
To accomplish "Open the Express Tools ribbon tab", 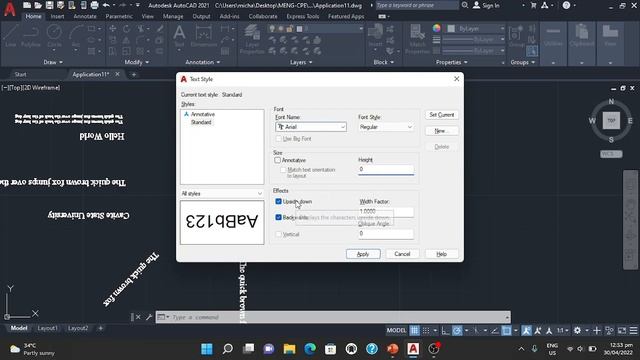I will click(302, 16).
